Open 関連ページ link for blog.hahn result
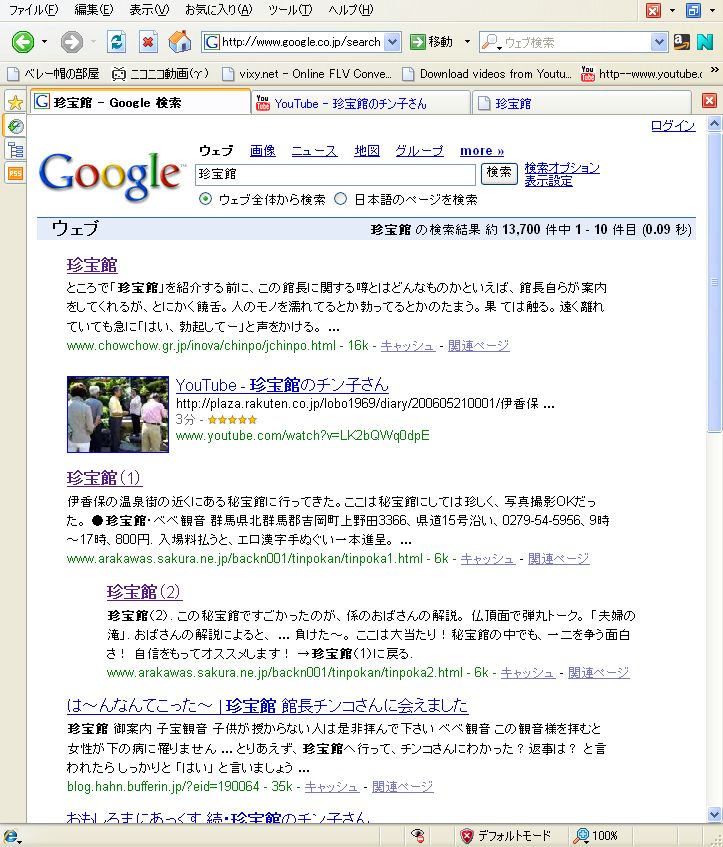This screenshot has width=723, height=847. point(403,786)
